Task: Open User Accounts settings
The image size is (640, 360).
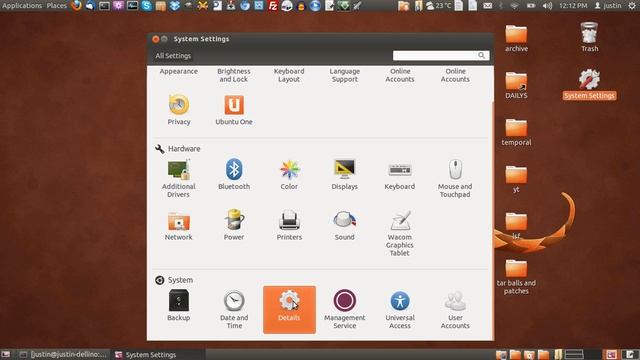Action: [455, 310]
